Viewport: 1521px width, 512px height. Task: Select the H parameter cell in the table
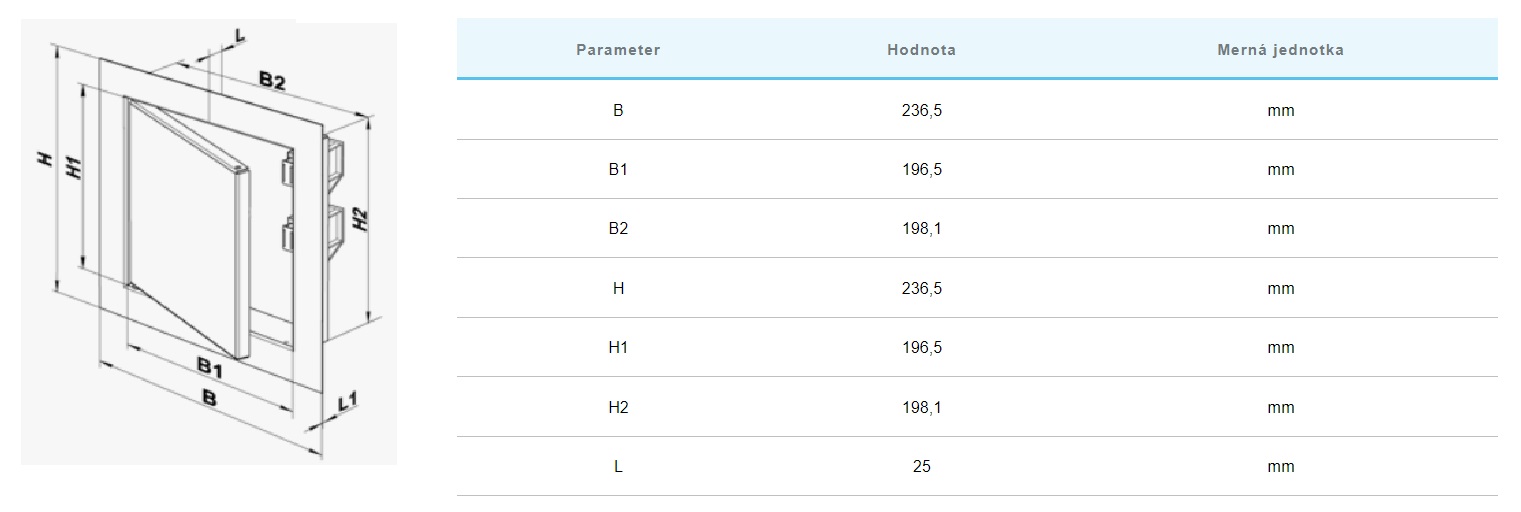618,288
